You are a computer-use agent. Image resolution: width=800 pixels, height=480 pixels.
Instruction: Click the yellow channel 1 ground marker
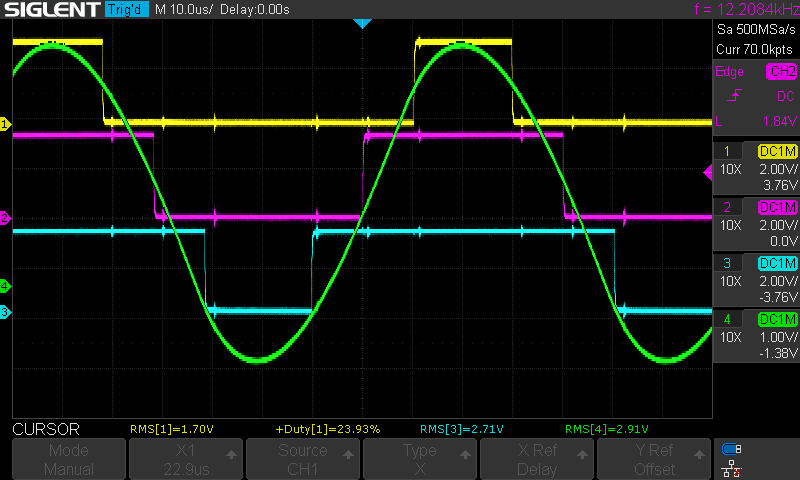[x=5, y=124]
